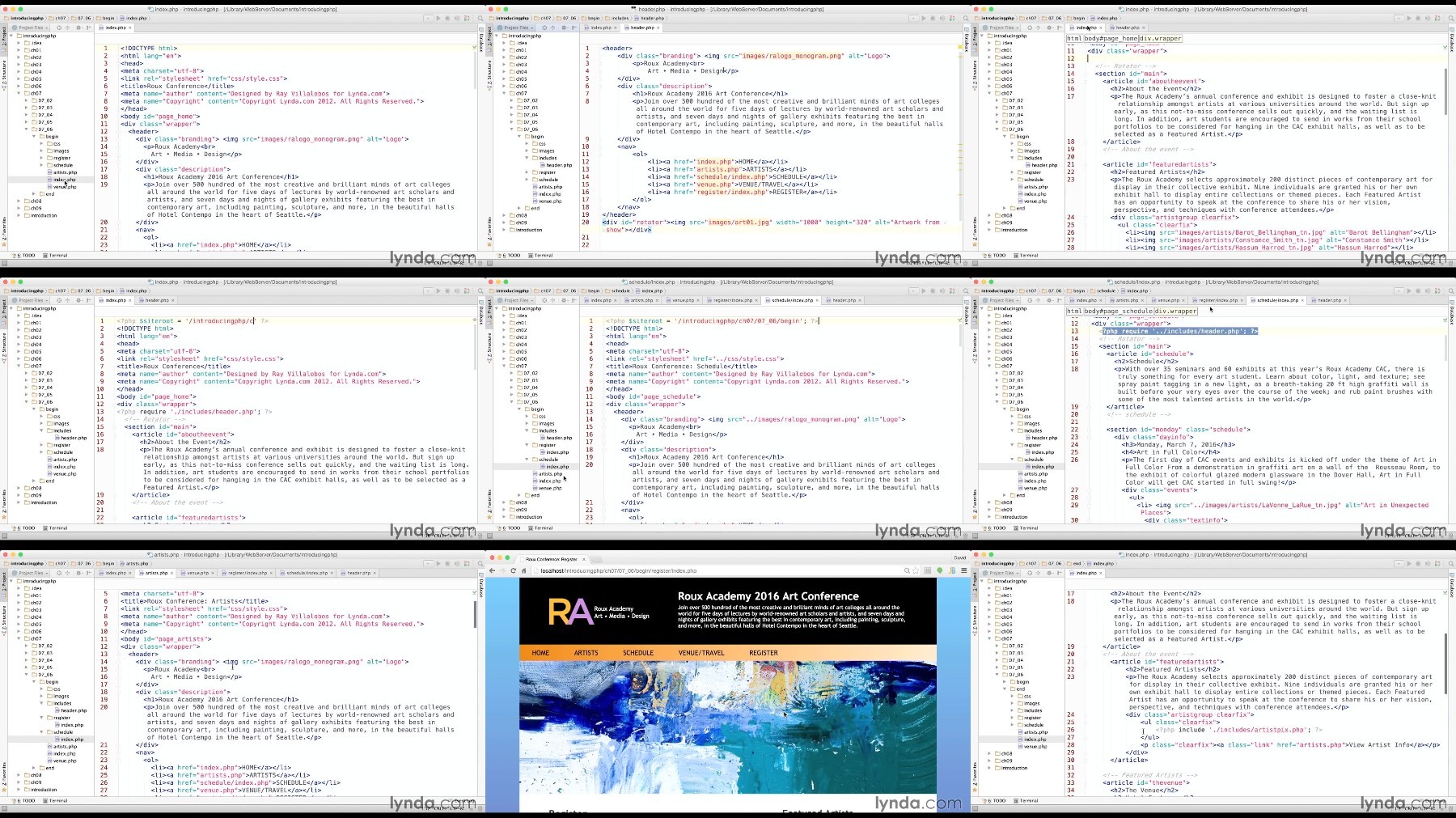Click the zoom magnifier icon in address bar
Screen dimensions: 1456x818
[907, 570]
